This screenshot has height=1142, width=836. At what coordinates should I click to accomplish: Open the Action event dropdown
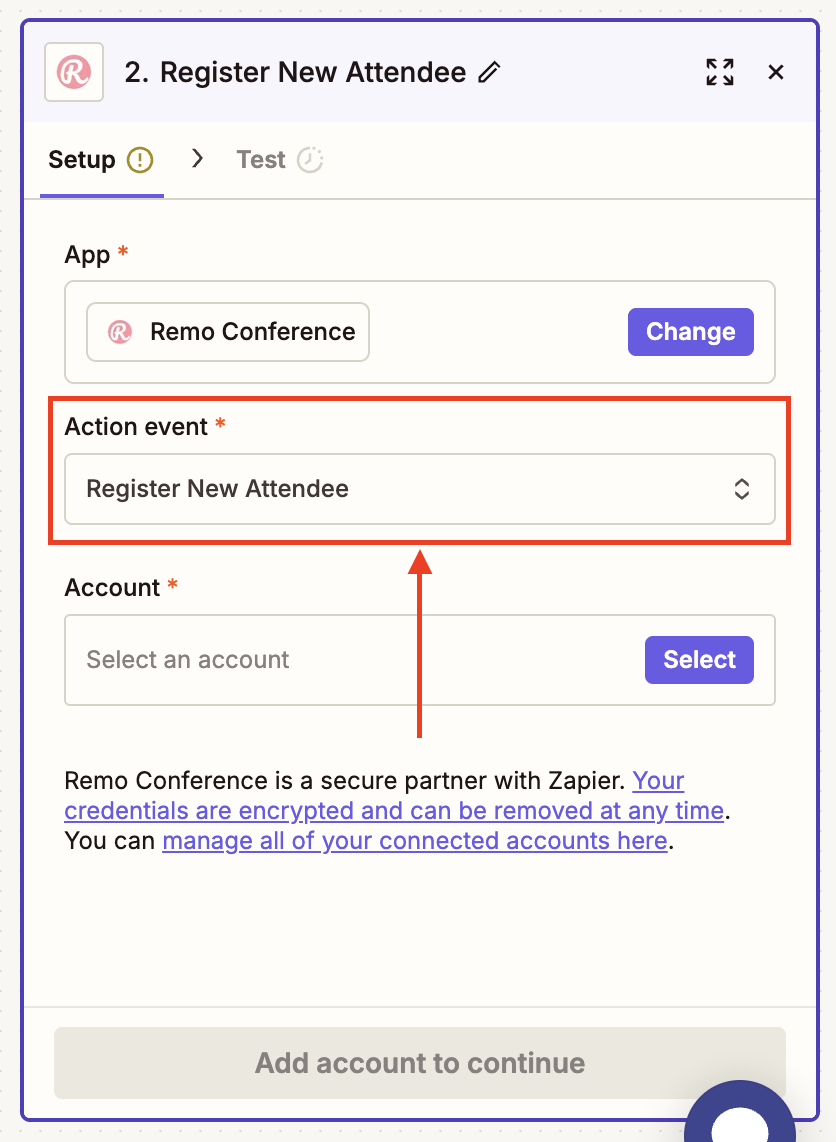pos(400,489)
